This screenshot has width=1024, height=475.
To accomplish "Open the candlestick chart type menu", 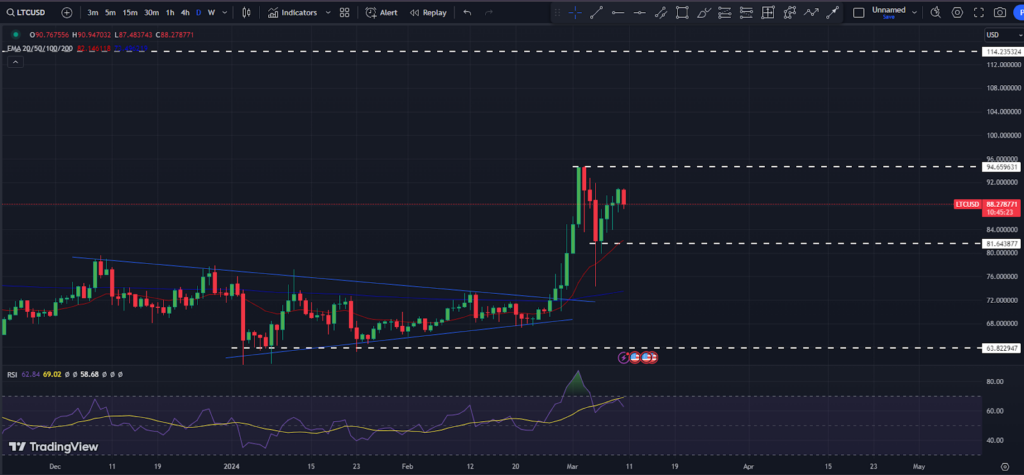I will (x=246, y=12).
